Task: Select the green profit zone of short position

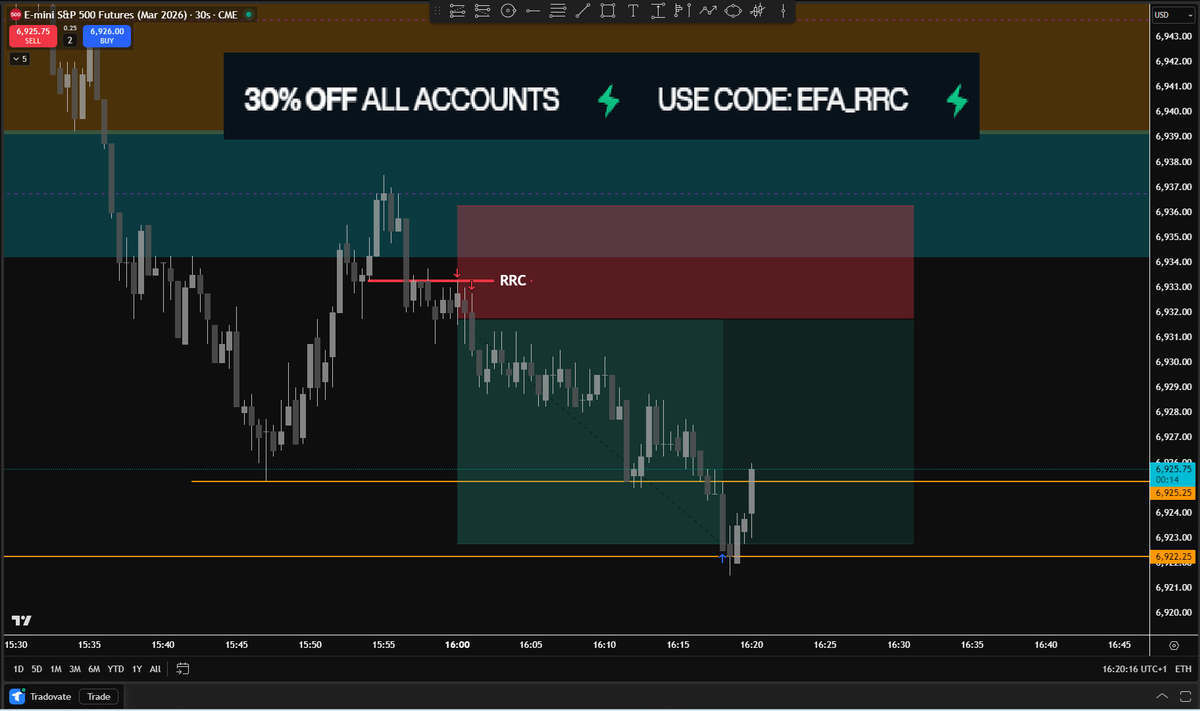Action: [685, 431]
